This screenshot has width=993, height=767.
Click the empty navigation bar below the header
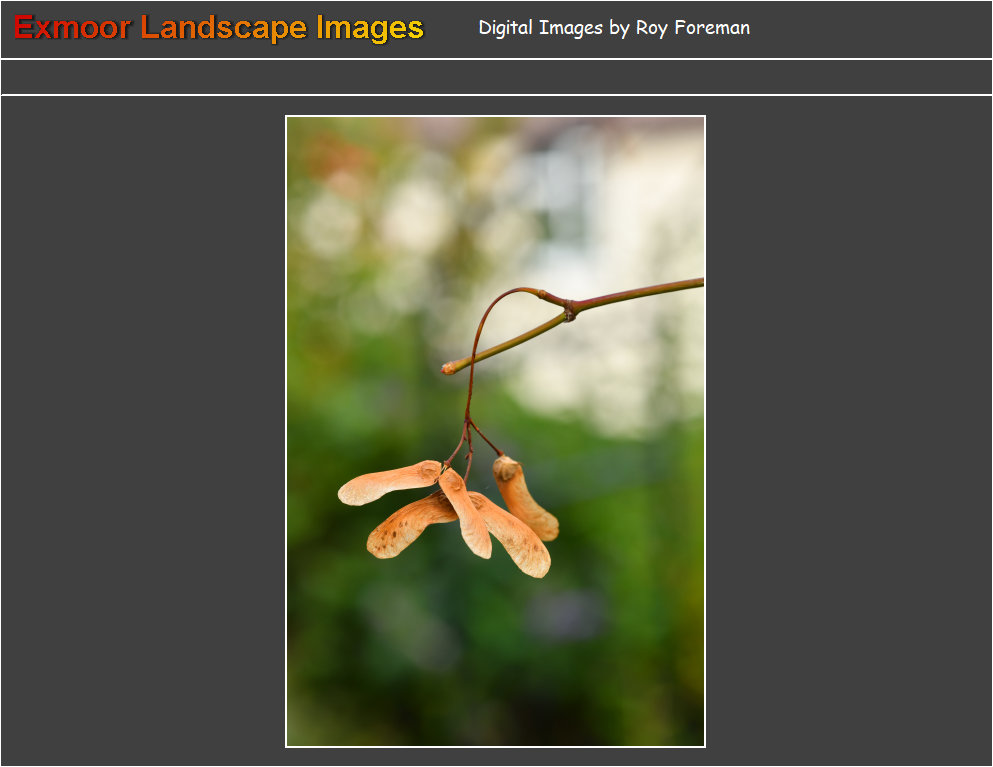click(x=496, y=77)
